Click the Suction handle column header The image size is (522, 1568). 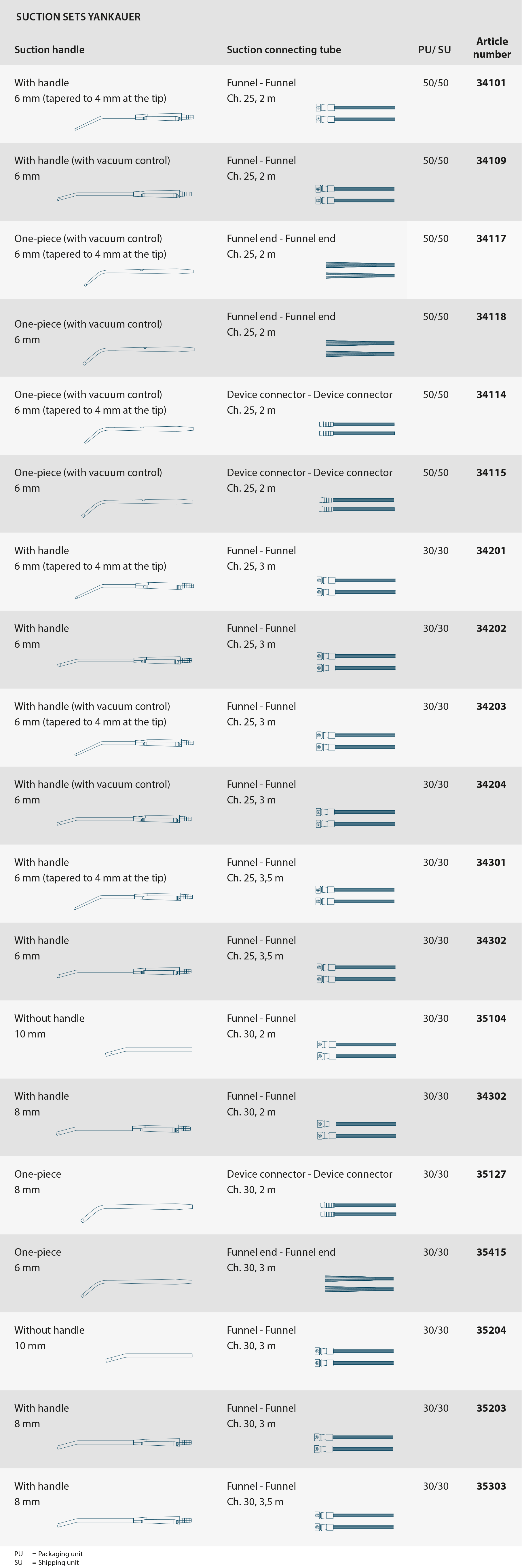(49, 50)
